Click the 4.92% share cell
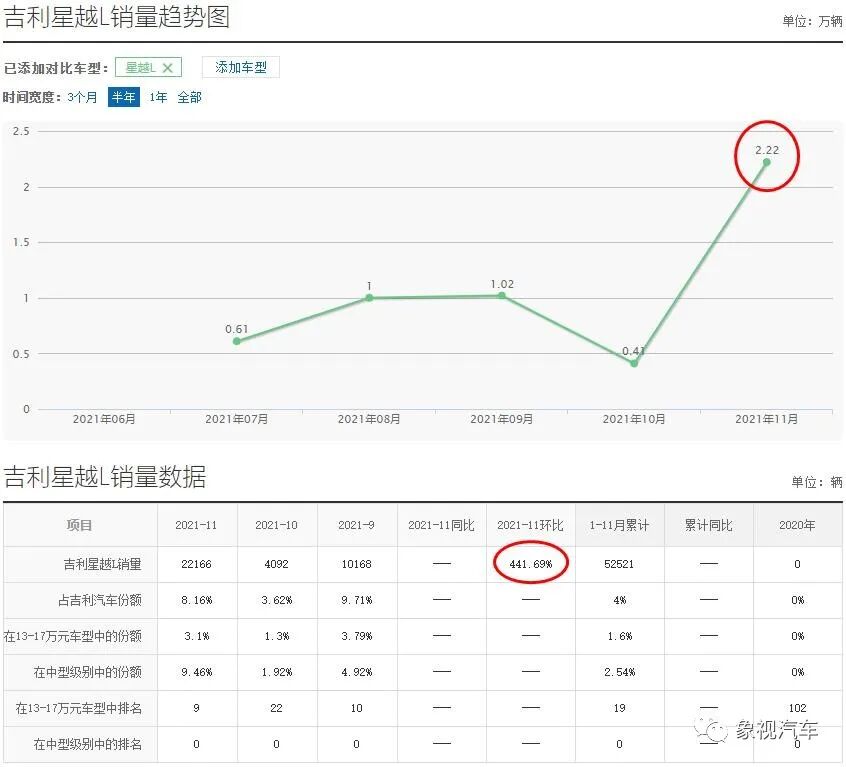846x767 pixels. tap(356, 673)
